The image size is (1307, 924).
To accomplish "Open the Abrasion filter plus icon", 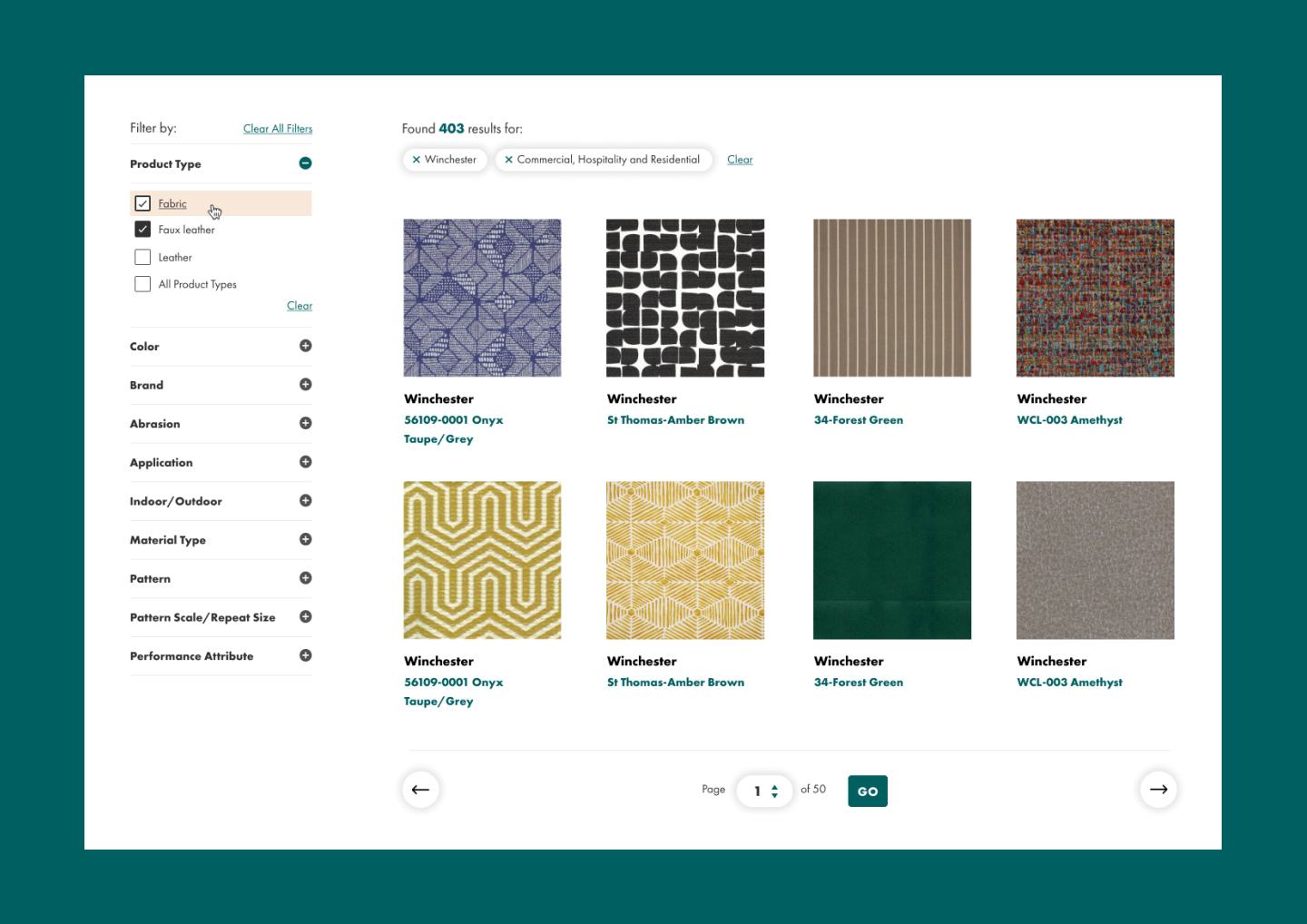I will pyautogui.click(x=305, y=423).
